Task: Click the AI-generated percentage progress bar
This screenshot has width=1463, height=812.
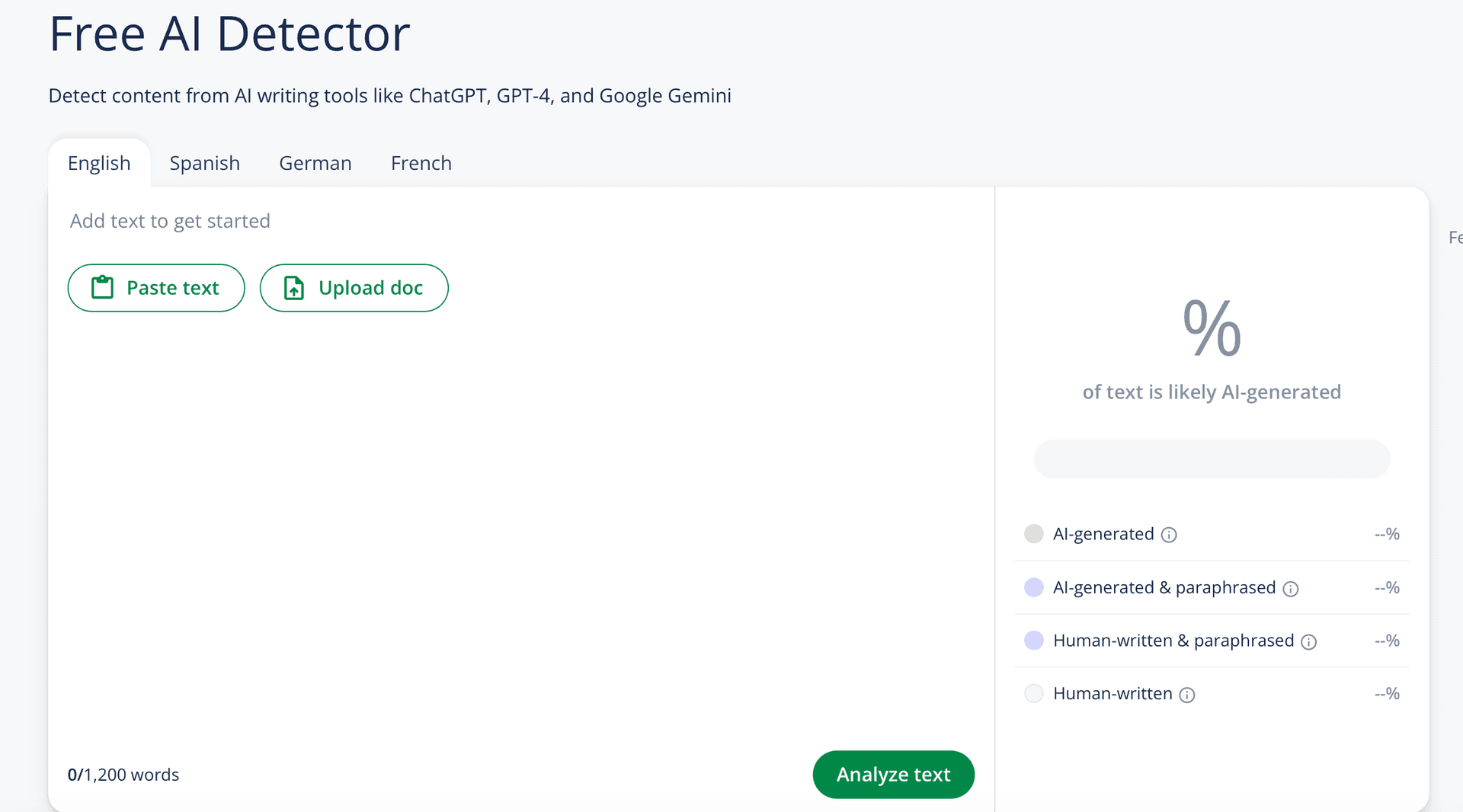Action: (x=1211, y=459)
